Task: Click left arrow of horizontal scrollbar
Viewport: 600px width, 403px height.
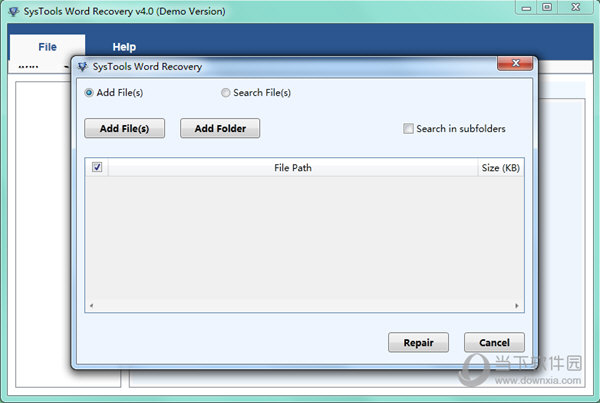Action: tap(91, 305)
